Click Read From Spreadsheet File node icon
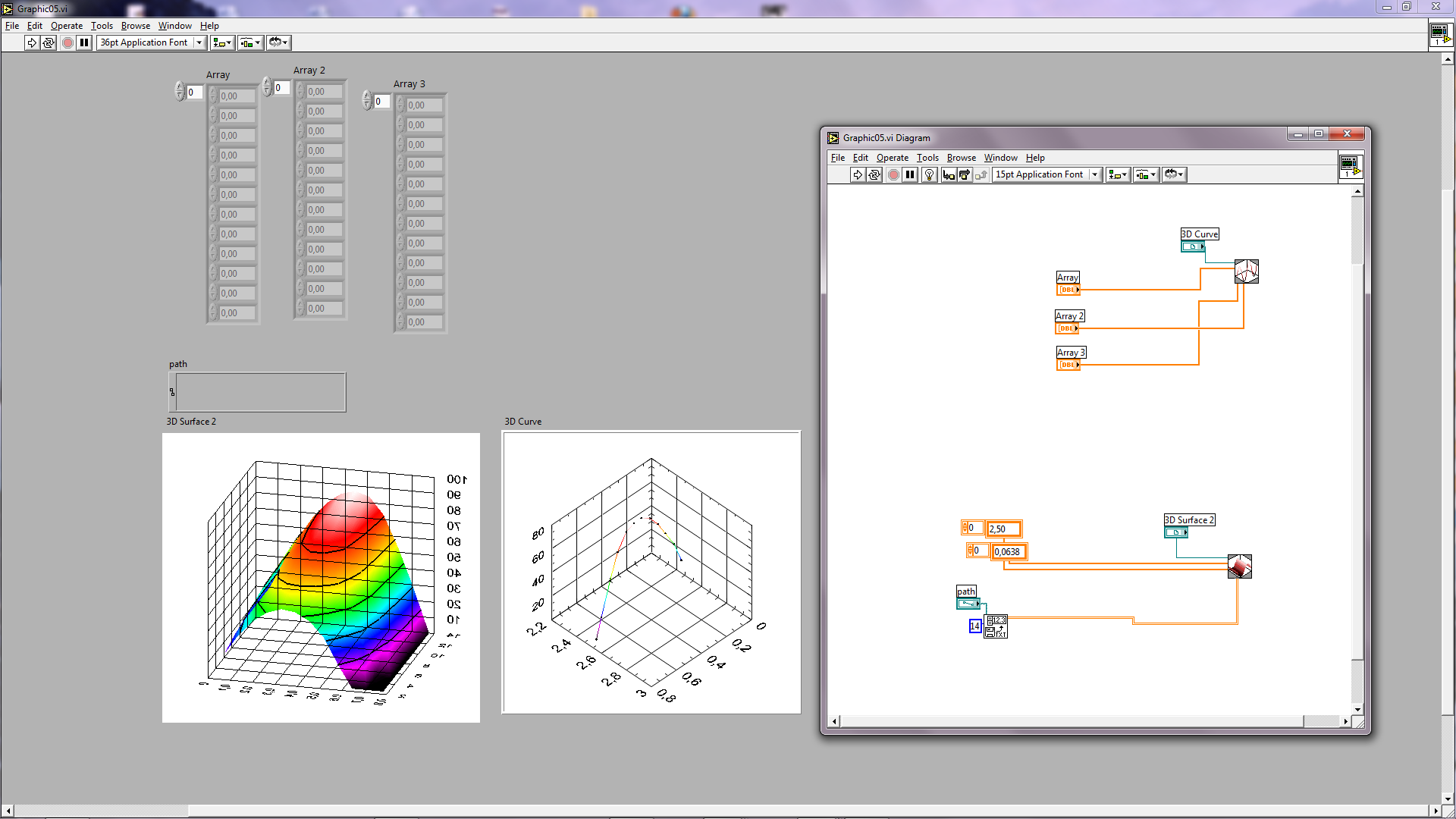This screenshot has width=1456, height=819. pyautogui.click(x=996, y=626)
